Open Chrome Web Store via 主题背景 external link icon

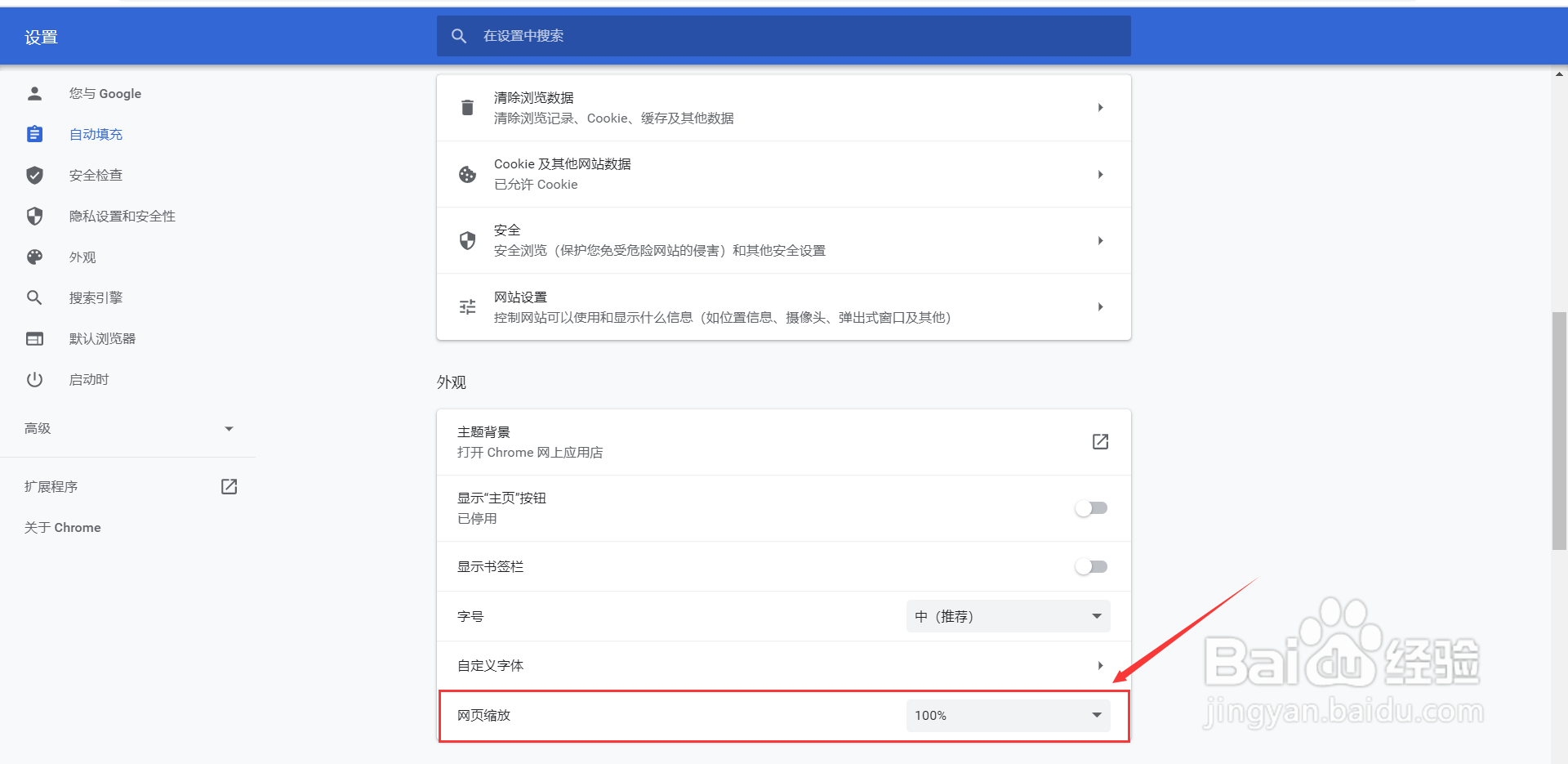tap(1100, 441)
